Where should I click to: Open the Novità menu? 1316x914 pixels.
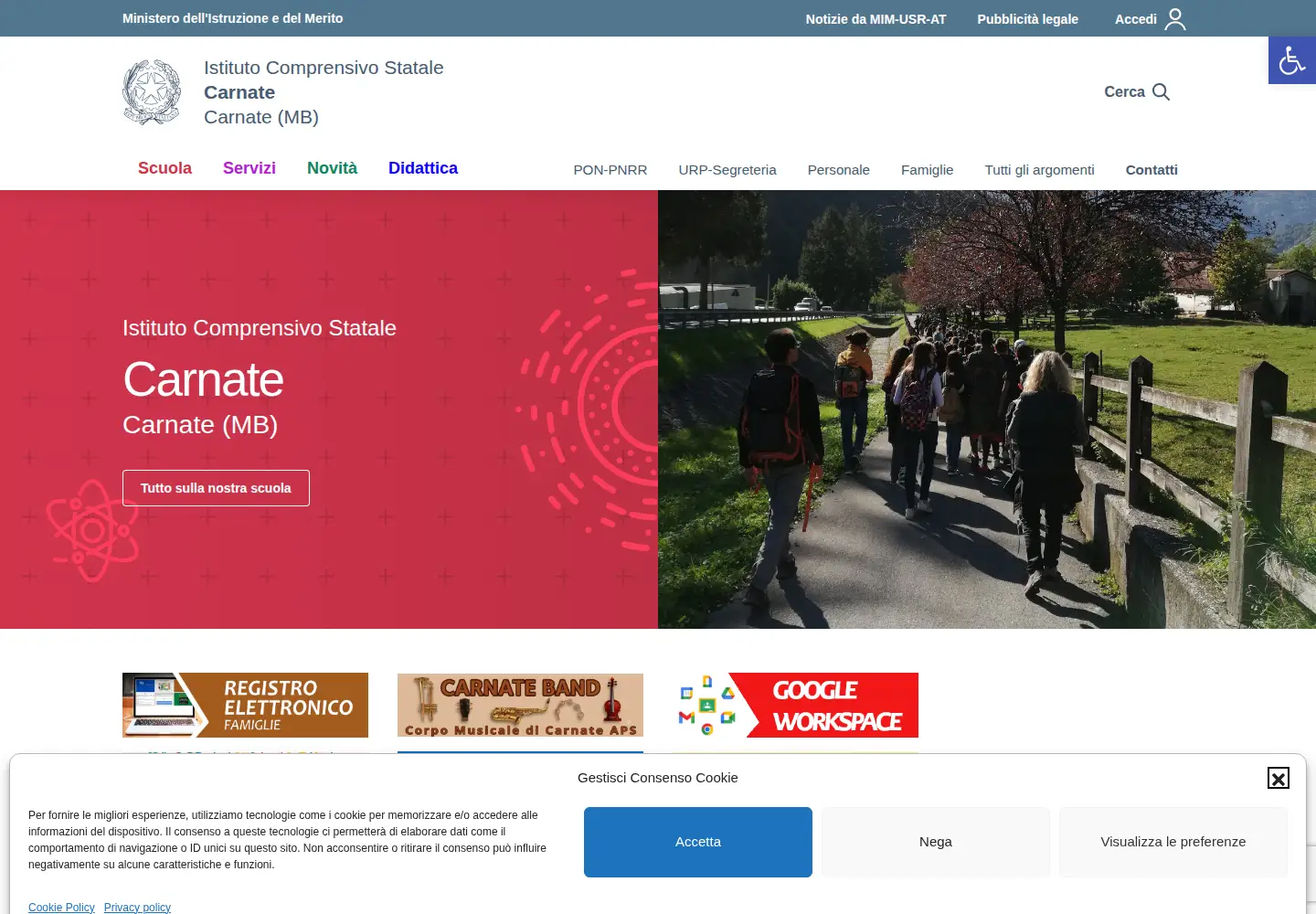click(x=332, y=168)
